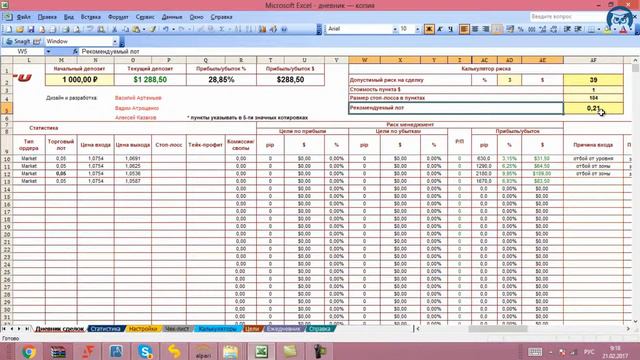
Task: Click the horizontal scrollbar thumb
Action: click(x=498, y=329)
